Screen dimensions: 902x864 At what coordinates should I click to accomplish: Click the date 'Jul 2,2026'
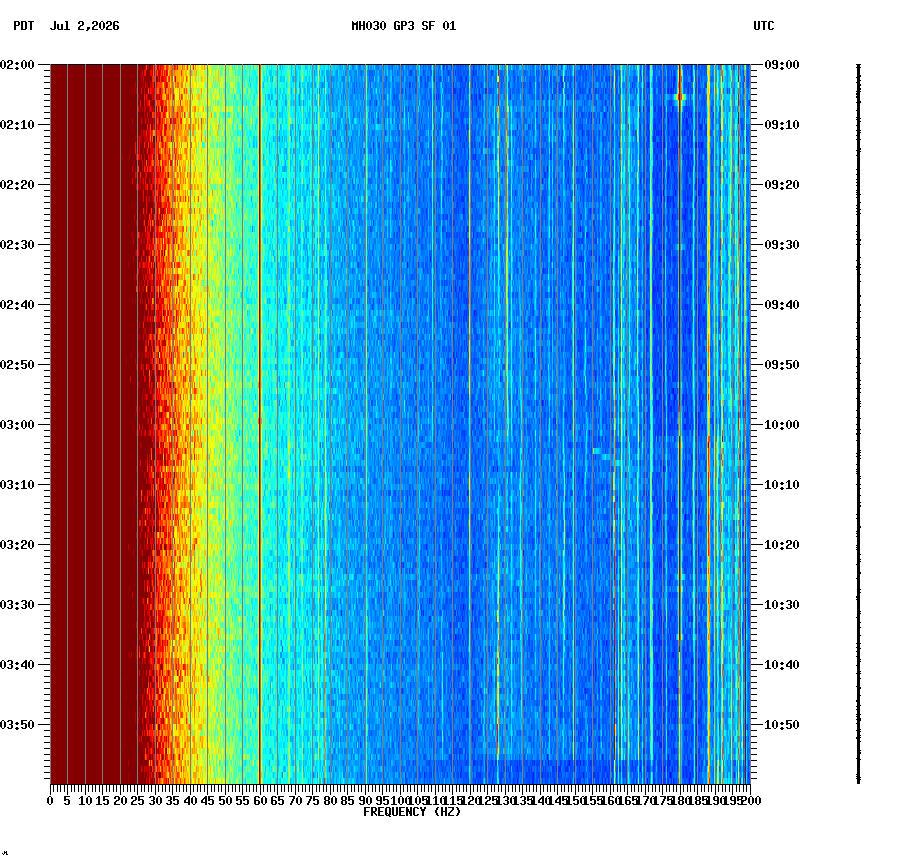(85, 26)
